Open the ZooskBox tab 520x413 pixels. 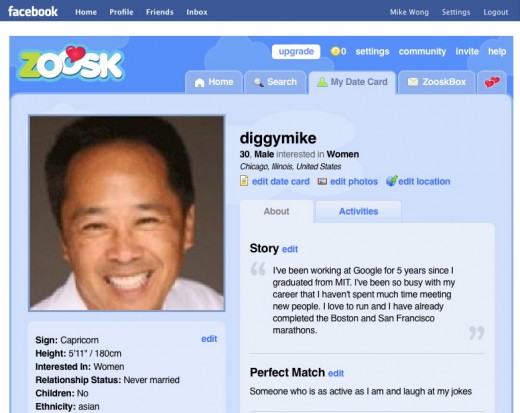[x=437, y=82]
